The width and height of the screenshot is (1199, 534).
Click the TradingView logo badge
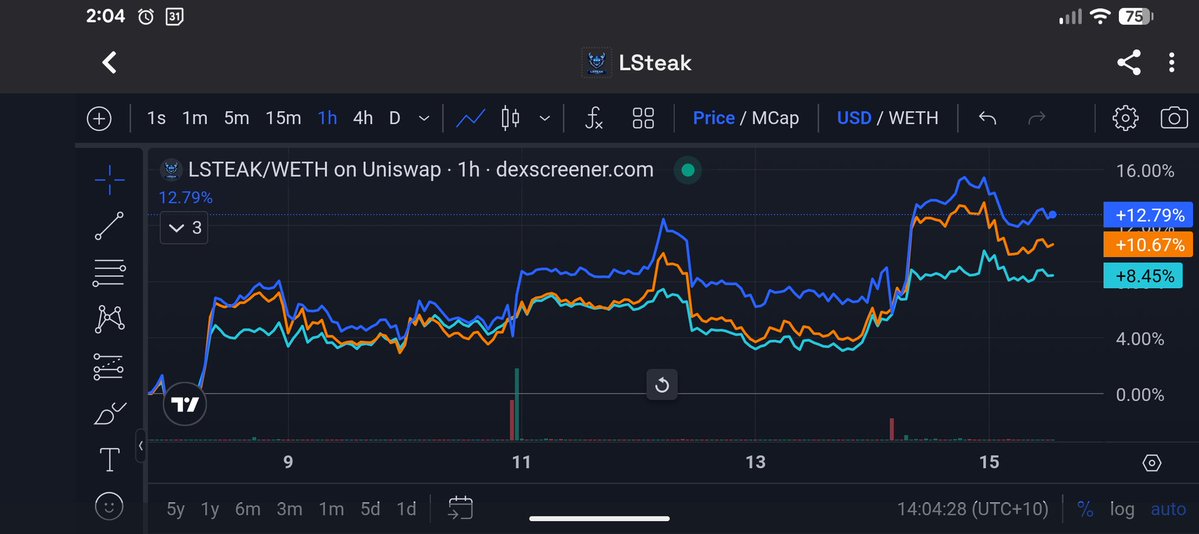[185, 404]
